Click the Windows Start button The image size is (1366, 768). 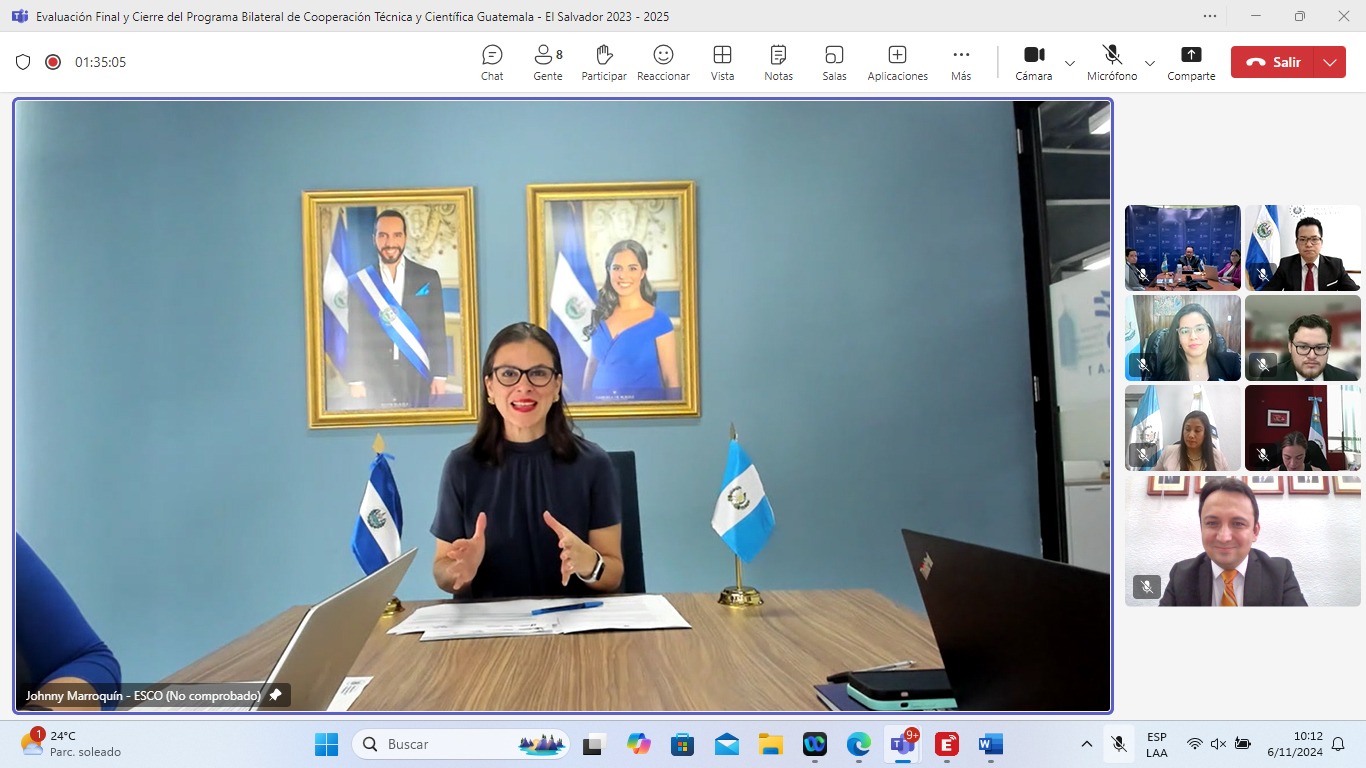click(326, 744)
